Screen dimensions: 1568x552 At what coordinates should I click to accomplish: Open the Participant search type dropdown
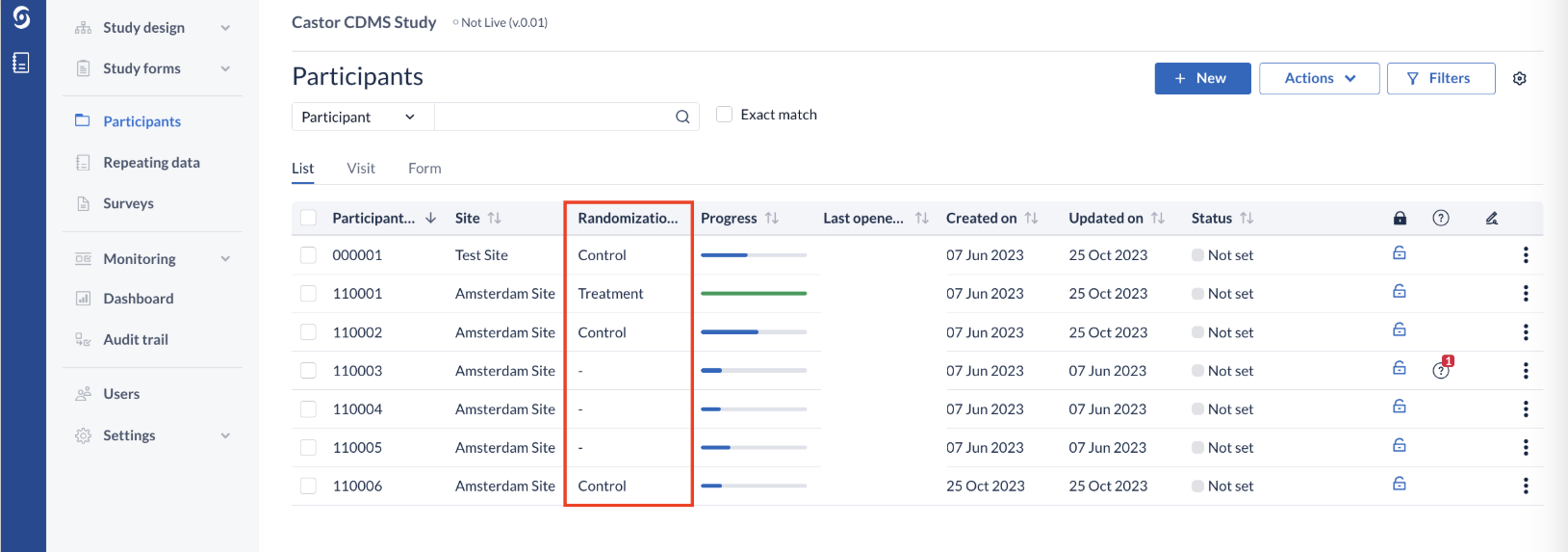363,117
